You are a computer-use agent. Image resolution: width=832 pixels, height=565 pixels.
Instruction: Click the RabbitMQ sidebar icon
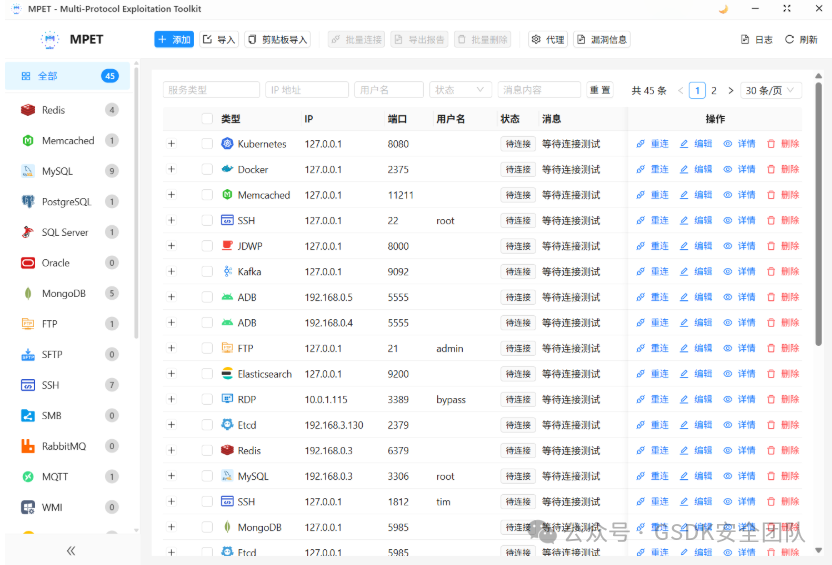tap(28, 446)
